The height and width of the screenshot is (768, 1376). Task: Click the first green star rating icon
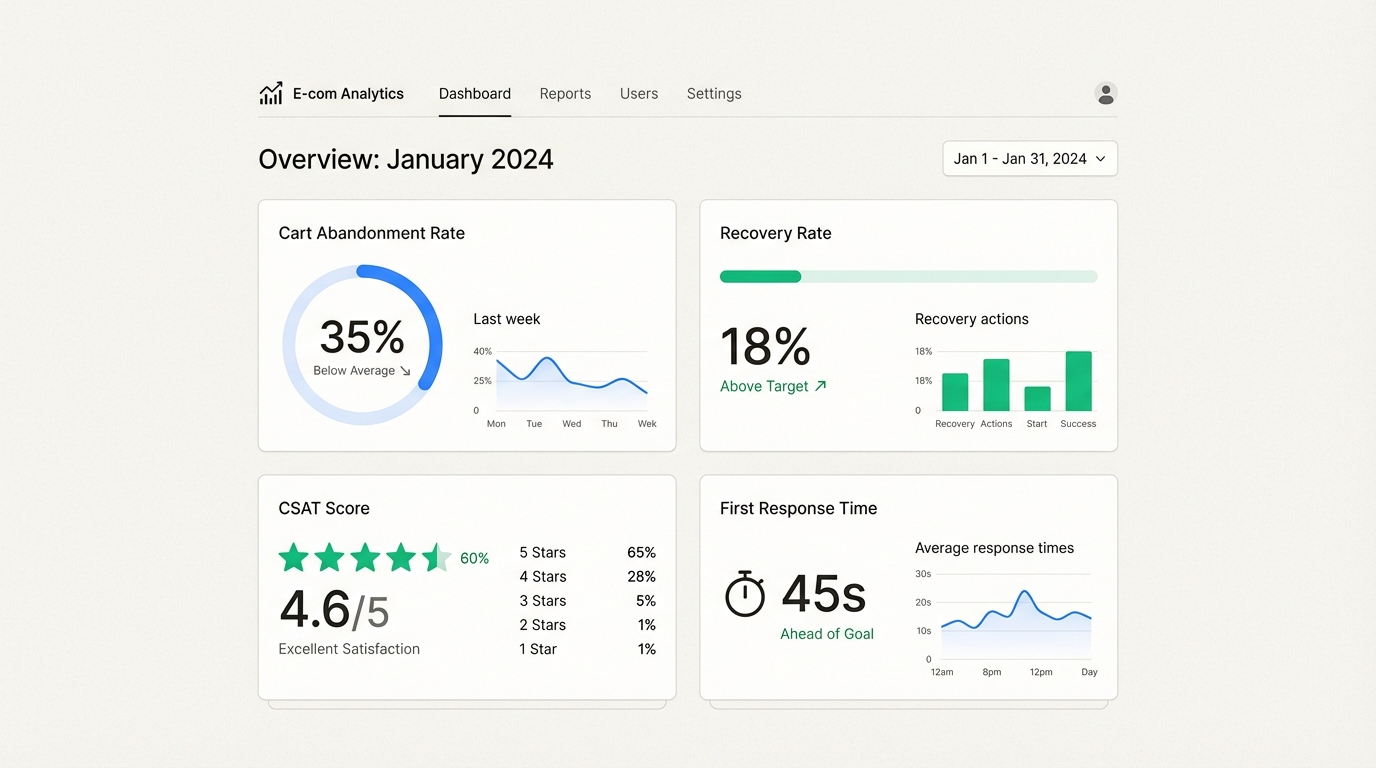point(293,557)
